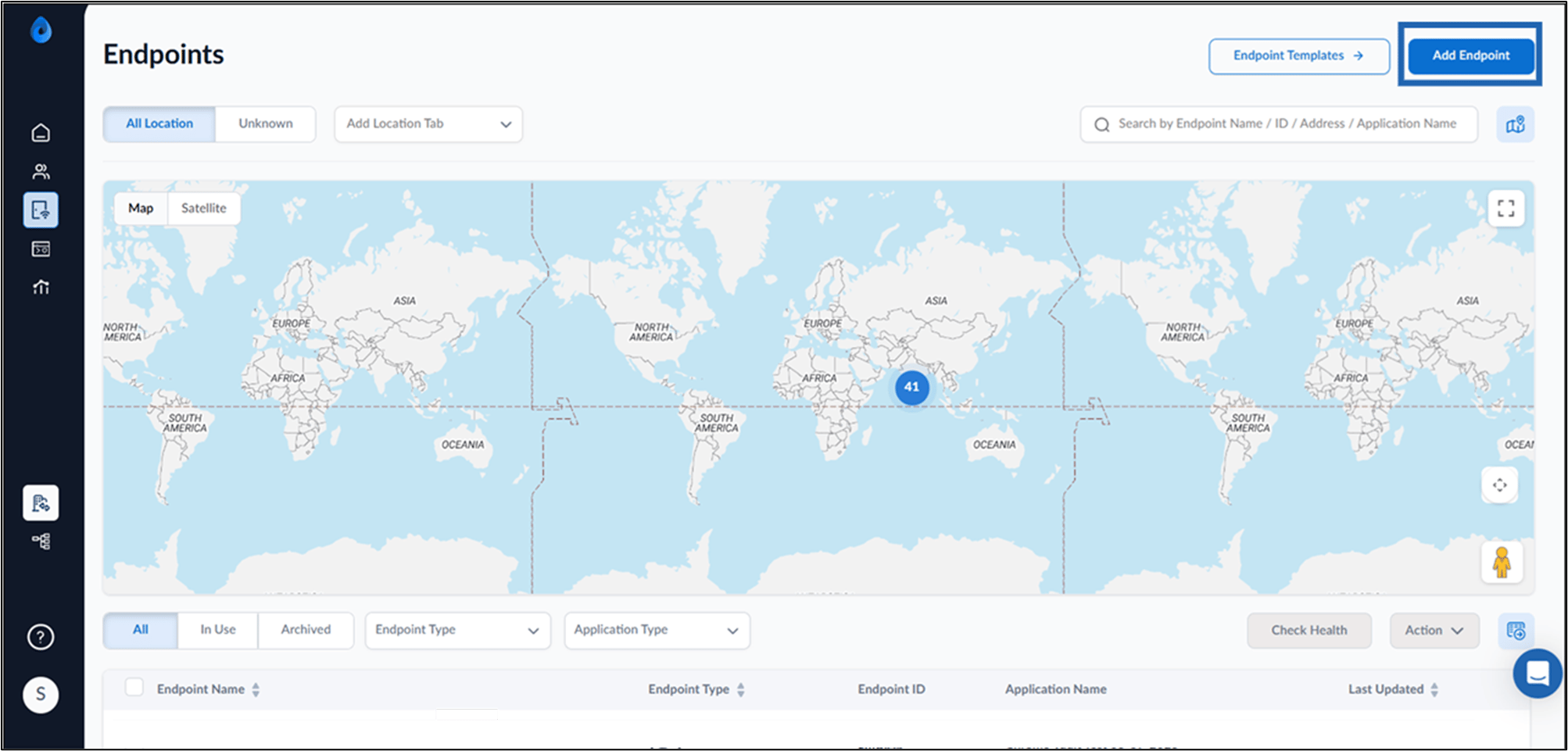
Task: Enter fullscreen on the map
Action: pos(1506,208)
